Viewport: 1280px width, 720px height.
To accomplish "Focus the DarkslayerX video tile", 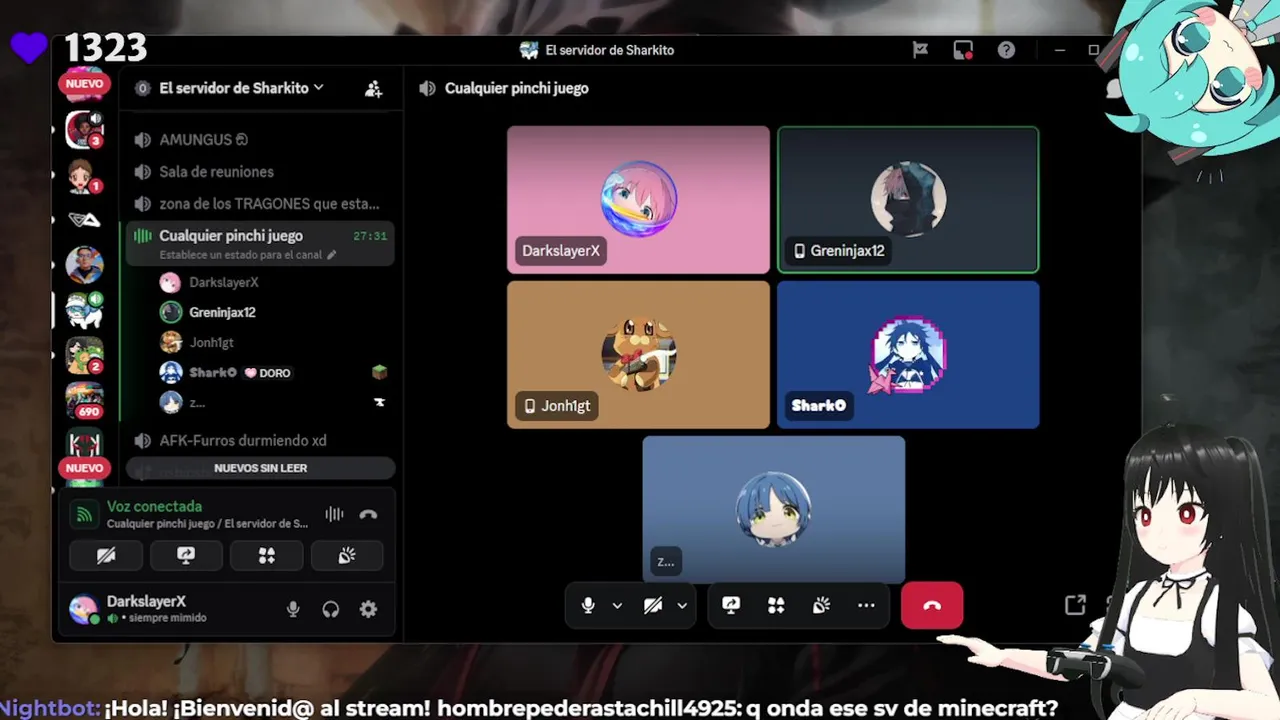I will coord(638,200).
